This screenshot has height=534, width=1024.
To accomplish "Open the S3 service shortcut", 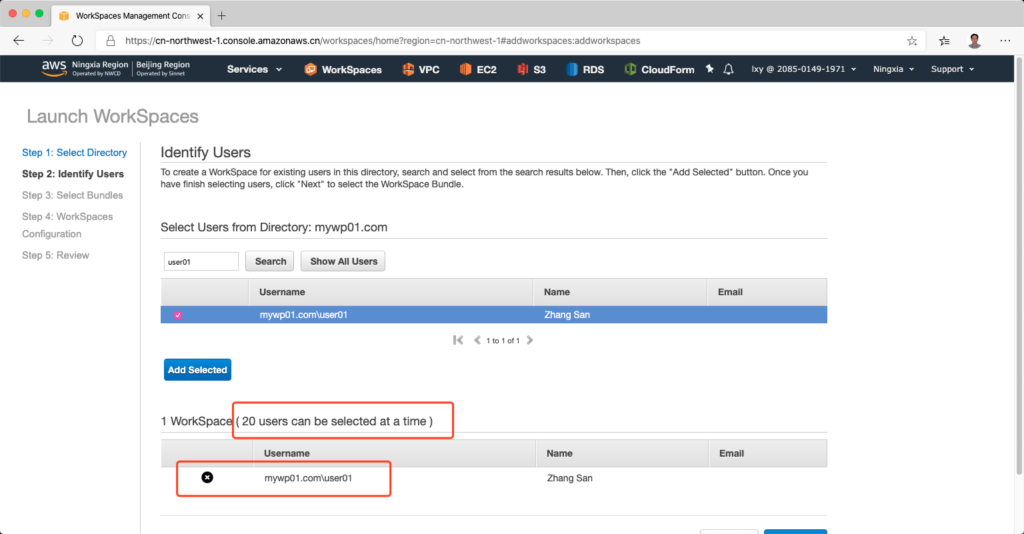I will [x=531, y=70].
